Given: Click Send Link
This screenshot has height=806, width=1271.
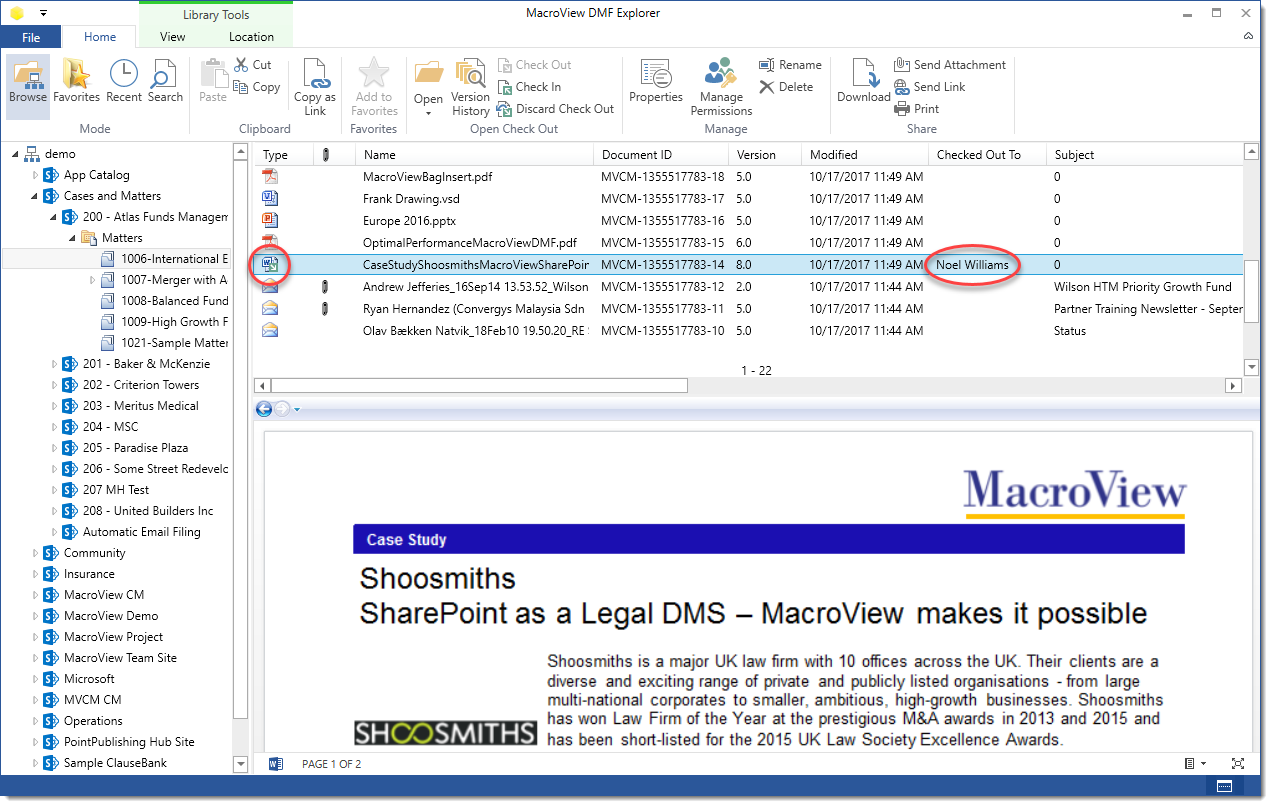Looking at the screenshot, I should [x=929, y=87].
